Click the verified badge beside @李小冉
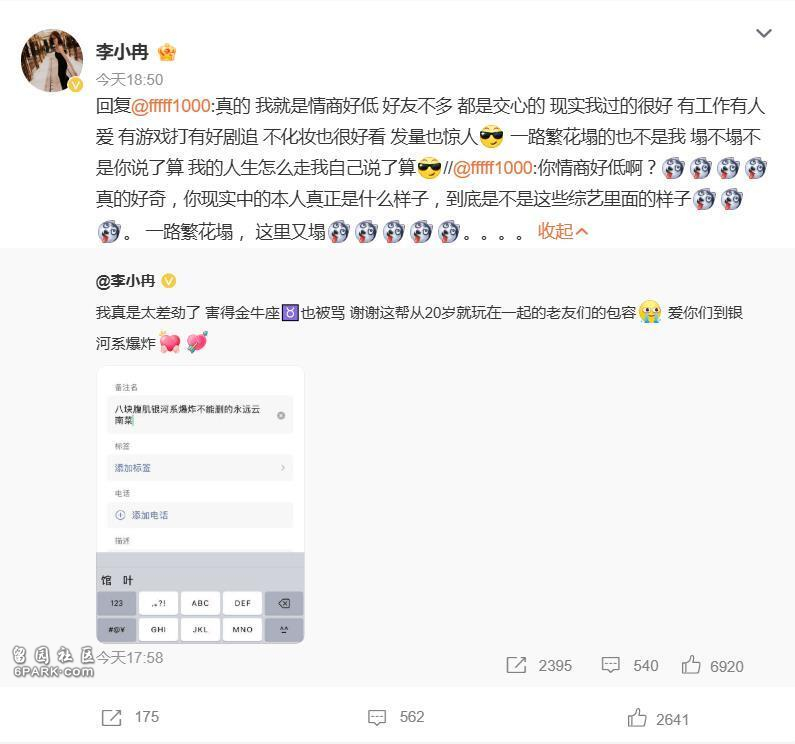This screenshot has height=744, width=795. point(169,281)
